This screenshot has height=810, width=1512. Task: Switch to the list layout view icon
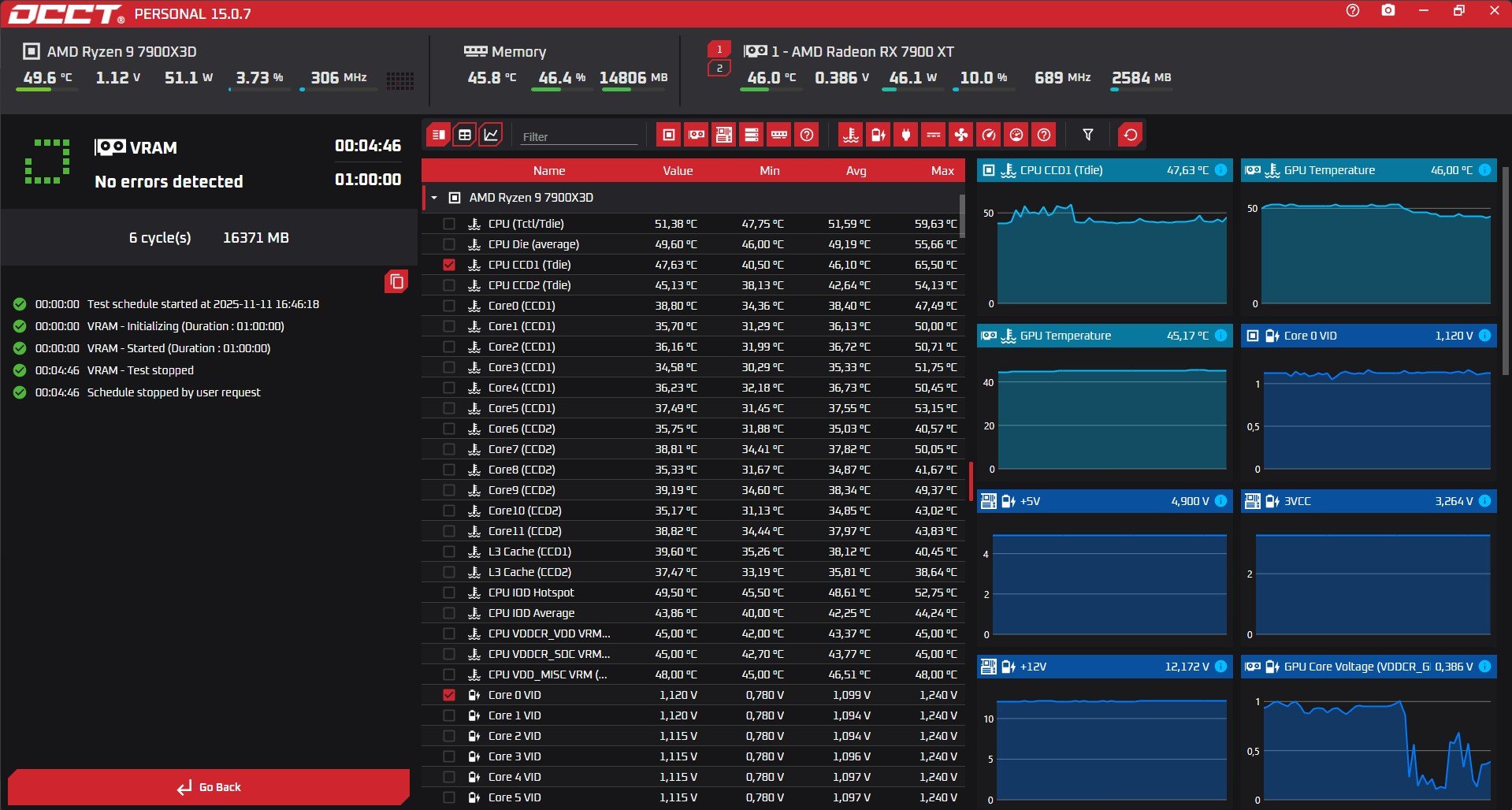click(439, 135)
